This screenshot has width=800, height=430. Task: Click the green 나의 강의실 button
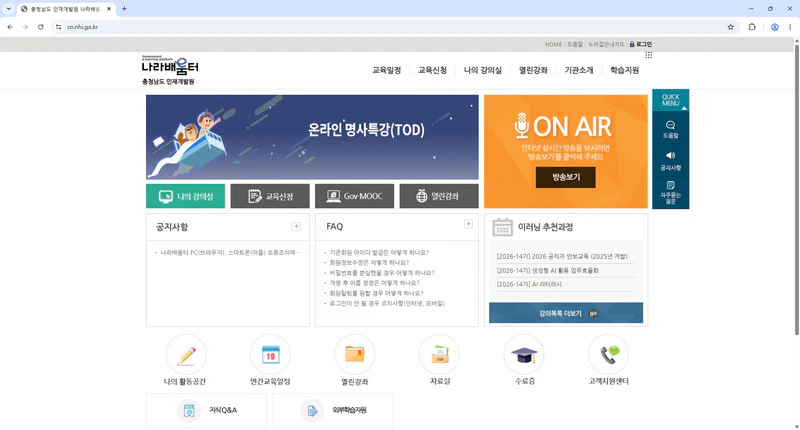pos(185,196)
